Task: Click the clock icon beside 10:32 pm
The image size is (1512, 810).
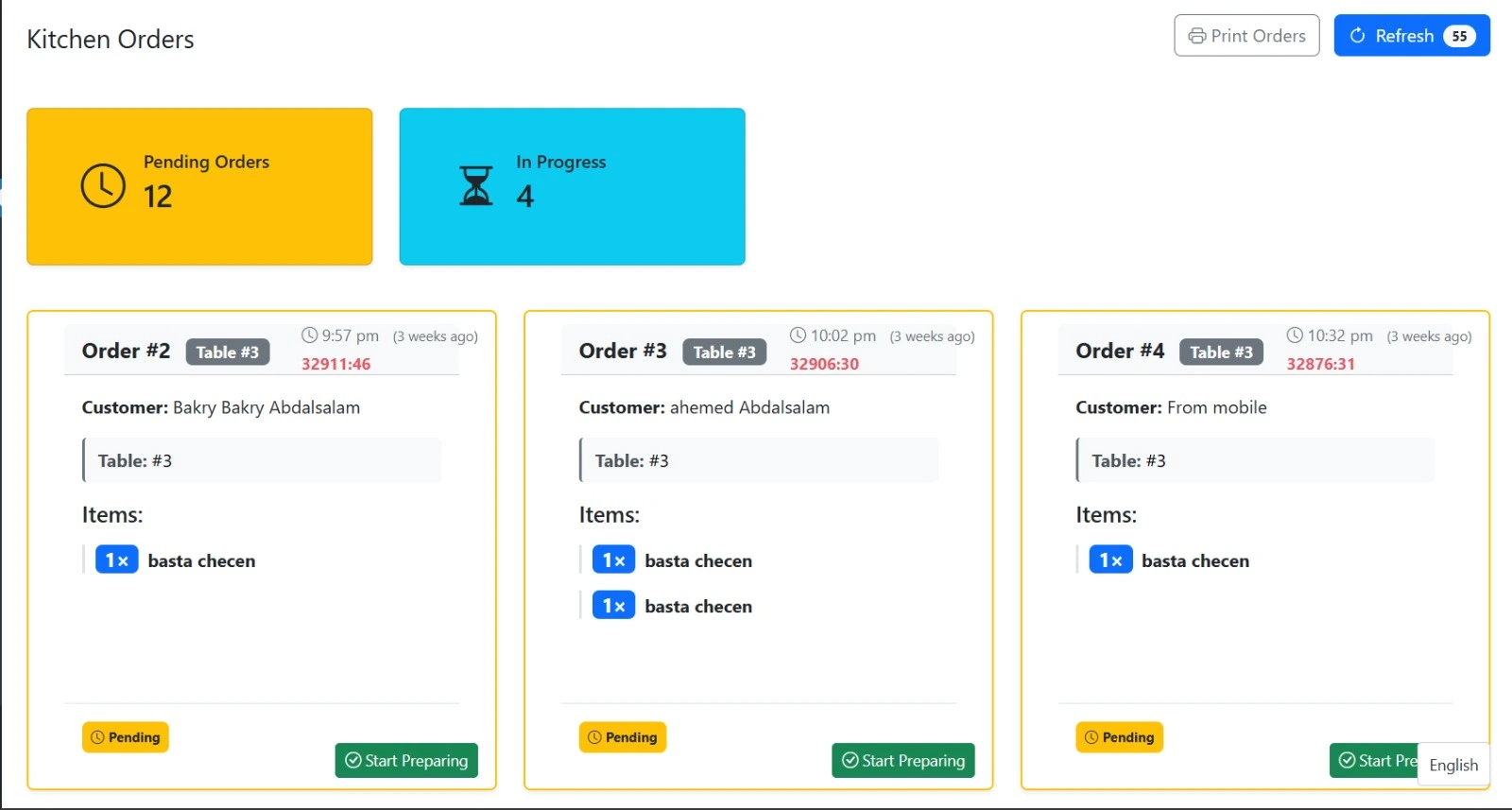Action: point(1295,336)
